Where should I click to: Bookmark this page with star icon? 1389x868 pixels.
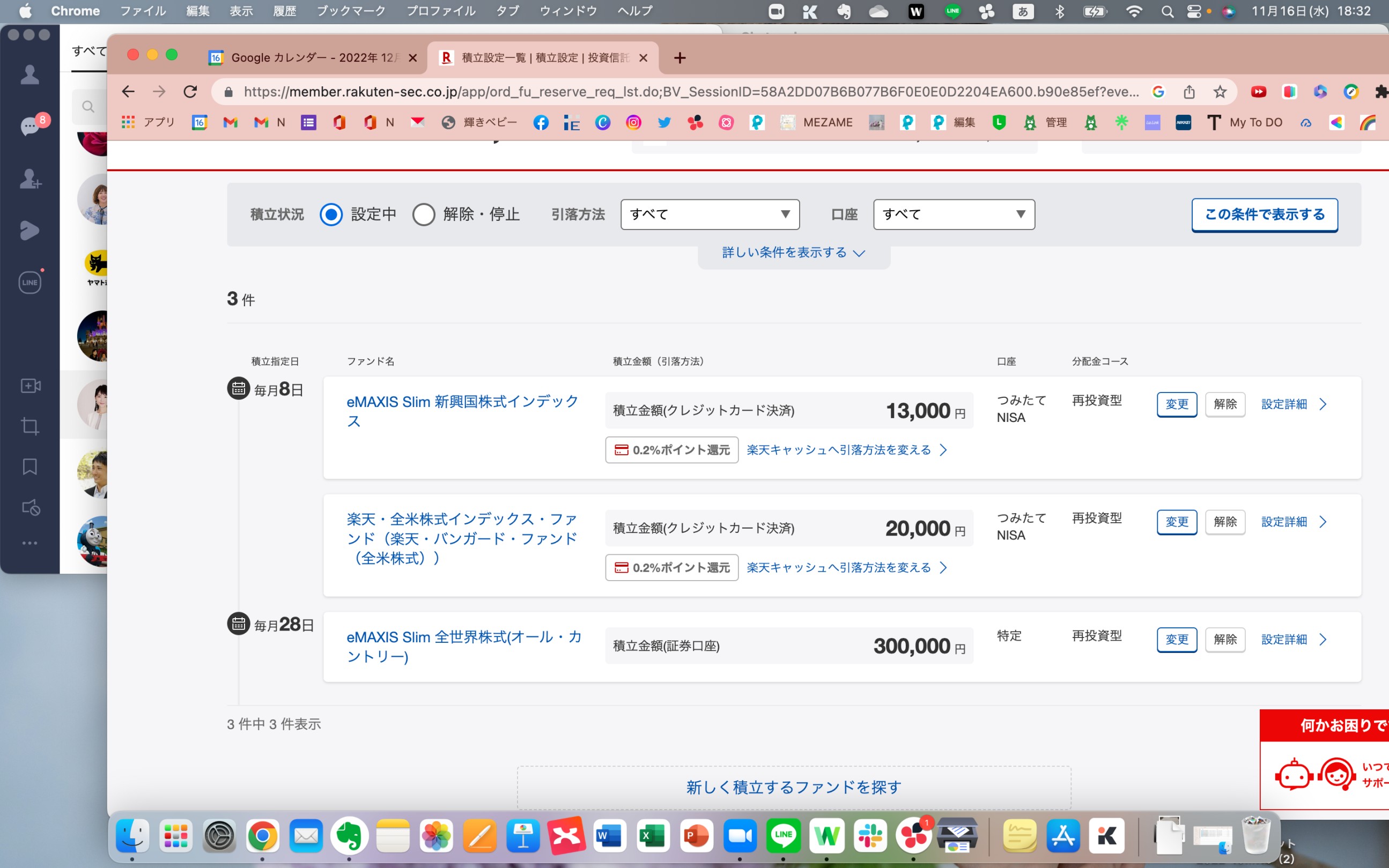click(1220, 92)
